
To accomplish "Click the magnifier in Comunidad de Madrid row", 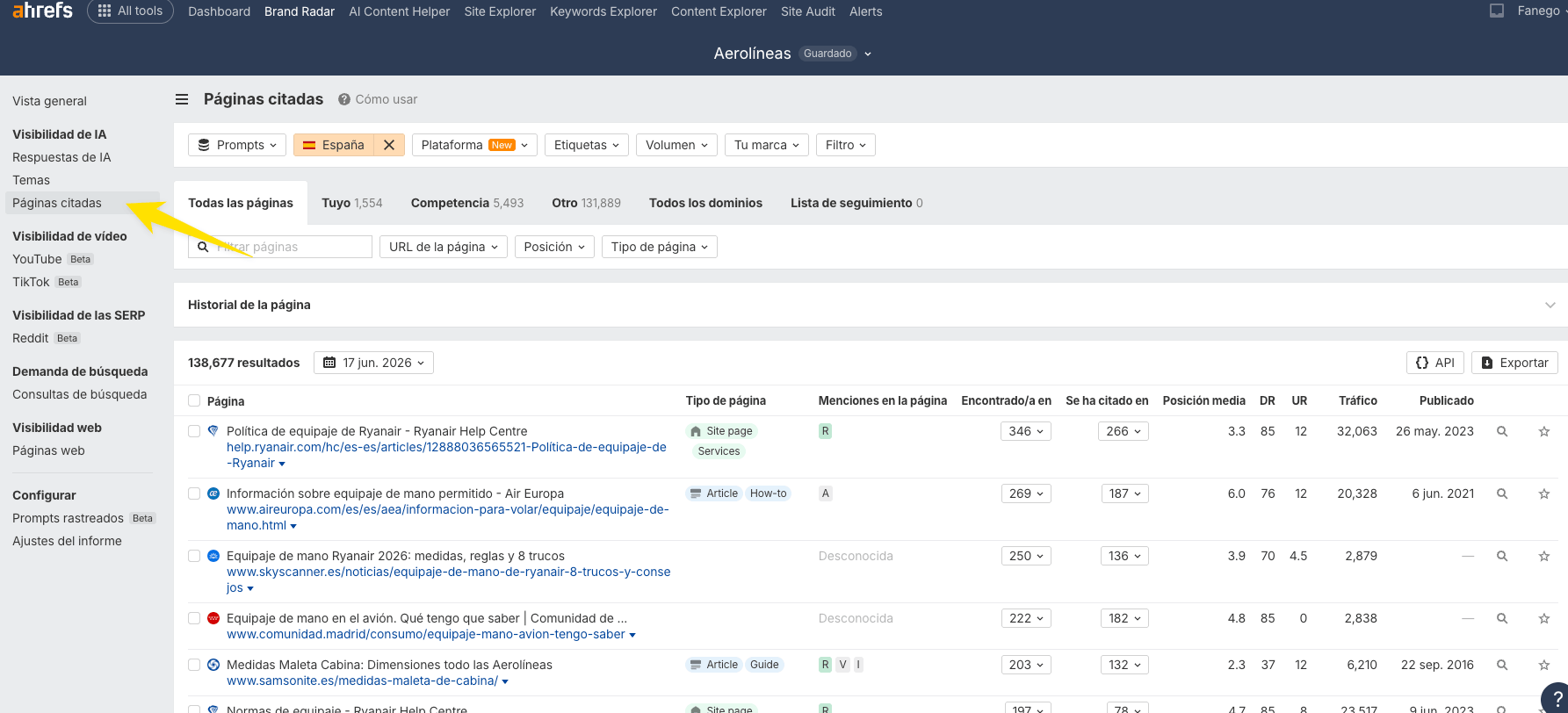I will 1502,618.
